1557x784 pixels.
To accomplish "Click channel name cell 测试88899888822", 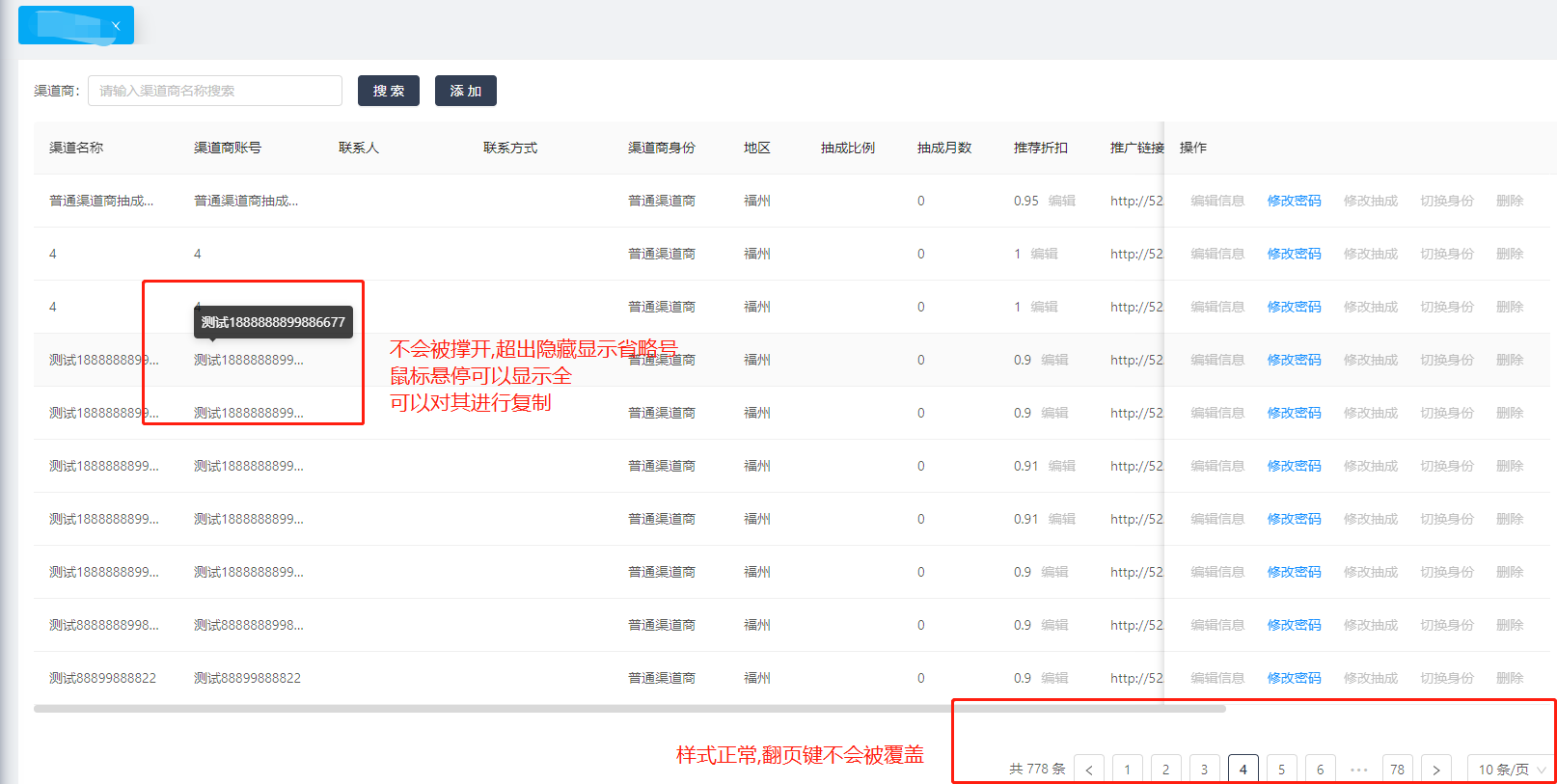I will tap(102, 678).
